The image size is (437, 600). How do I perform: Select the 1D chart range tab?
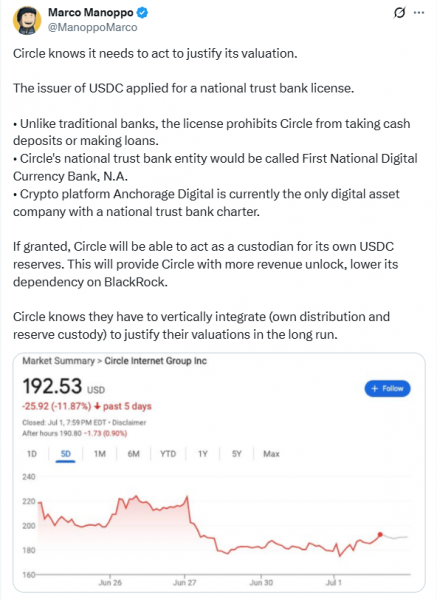click(32, 454)
